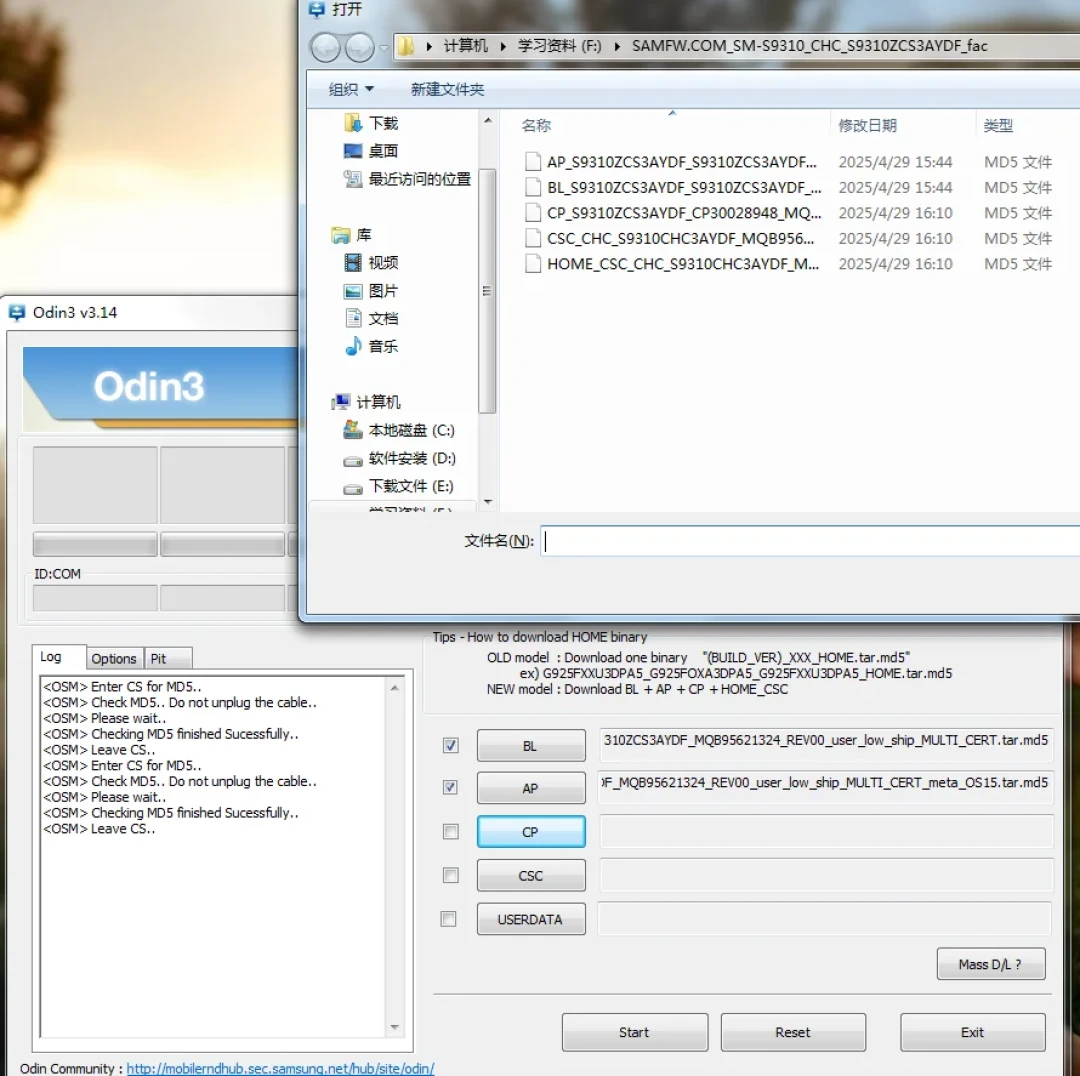The width and height of the screenshot is (1080, 1076).
Task: Click the Videos library icon
Action: pyautogui.click(x=353, y=262)
